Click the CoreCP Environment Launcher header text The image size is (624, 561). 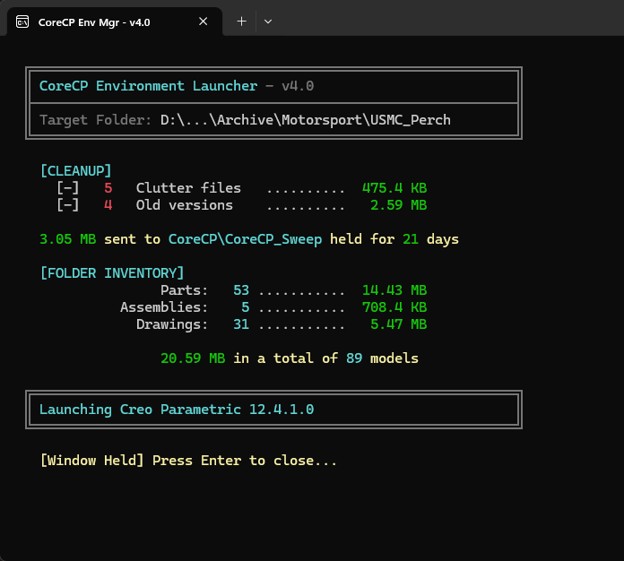148,86
